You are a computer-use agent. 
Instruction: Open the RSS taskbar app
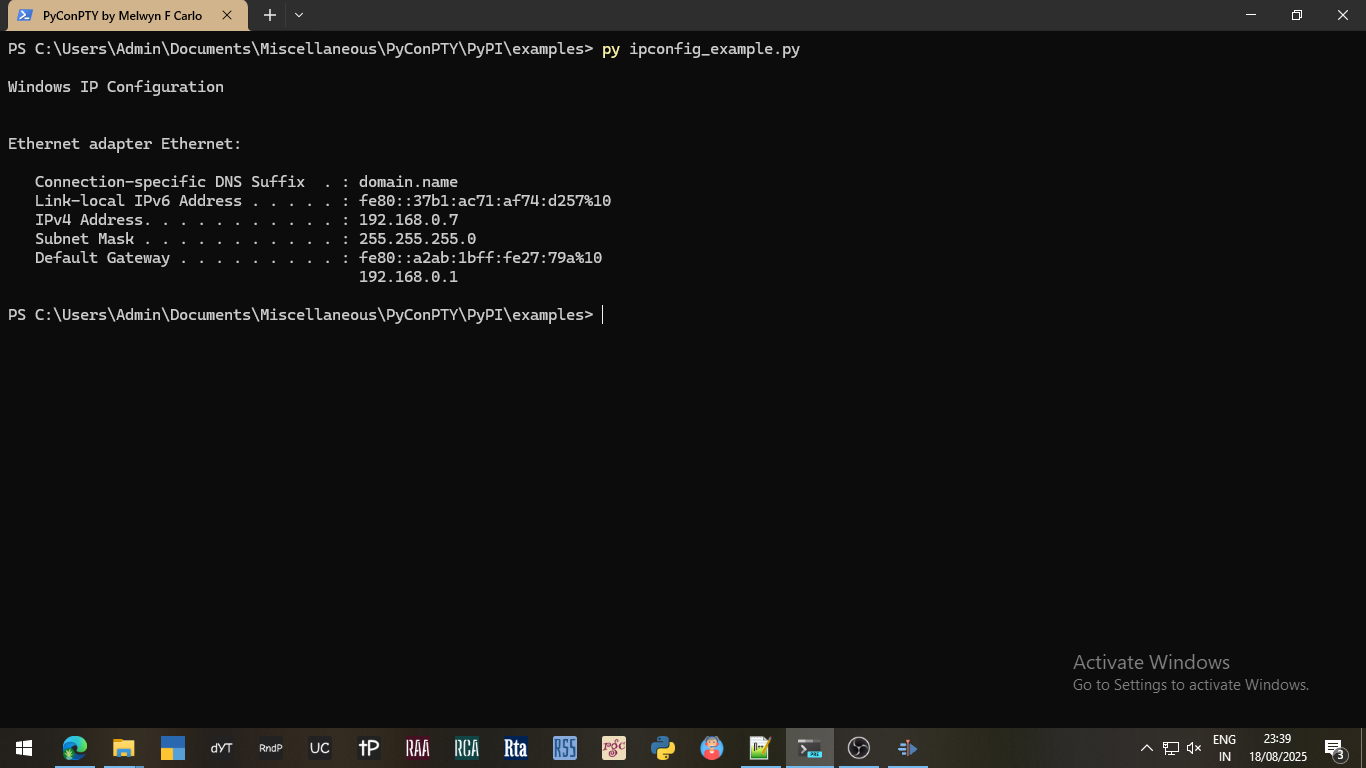pyautogui.click(x=565, y=748)
